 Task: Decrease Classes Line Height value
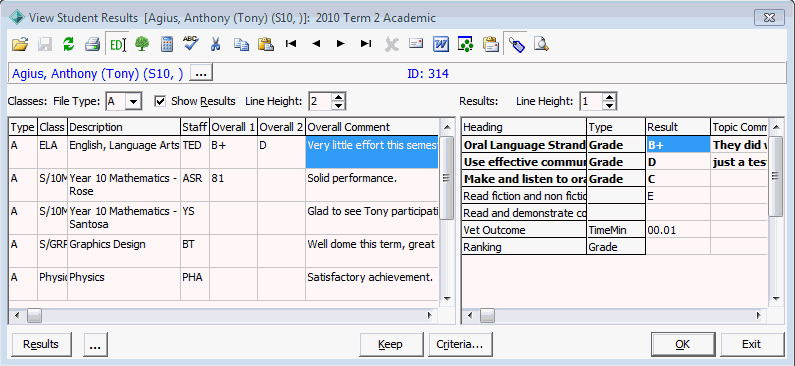pos(338,105)
